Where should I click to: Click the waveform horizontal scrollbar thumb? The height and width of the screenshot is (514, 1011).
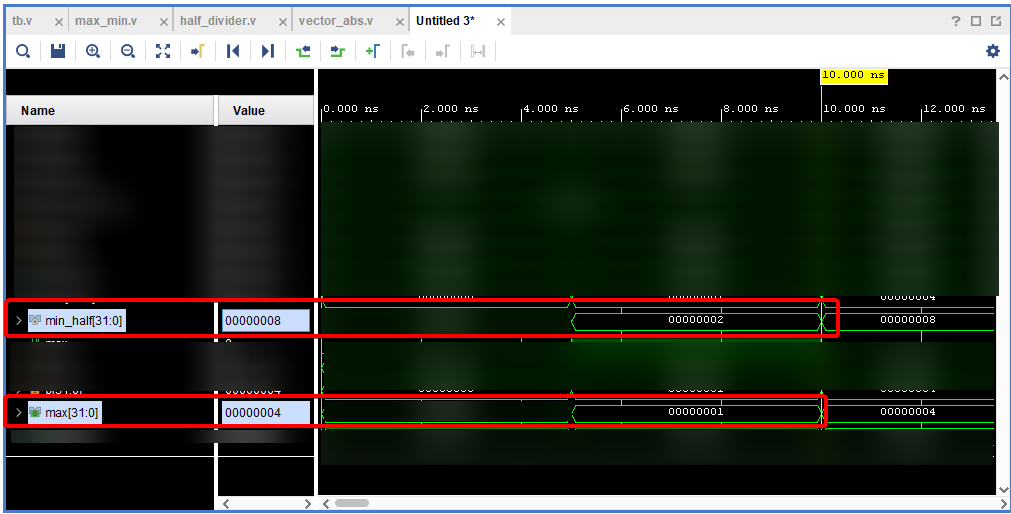pos(352,503)
